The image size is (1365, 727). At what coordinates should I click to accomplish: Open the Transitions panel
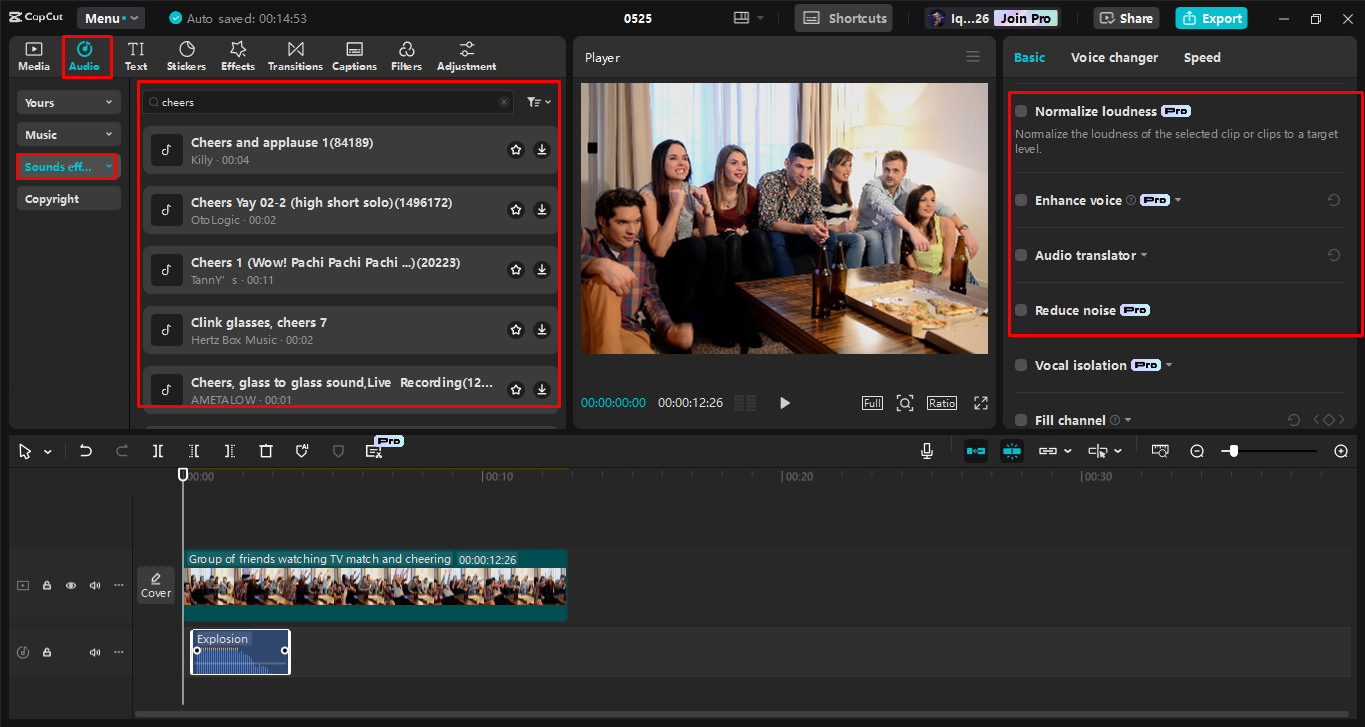(295, 56)
